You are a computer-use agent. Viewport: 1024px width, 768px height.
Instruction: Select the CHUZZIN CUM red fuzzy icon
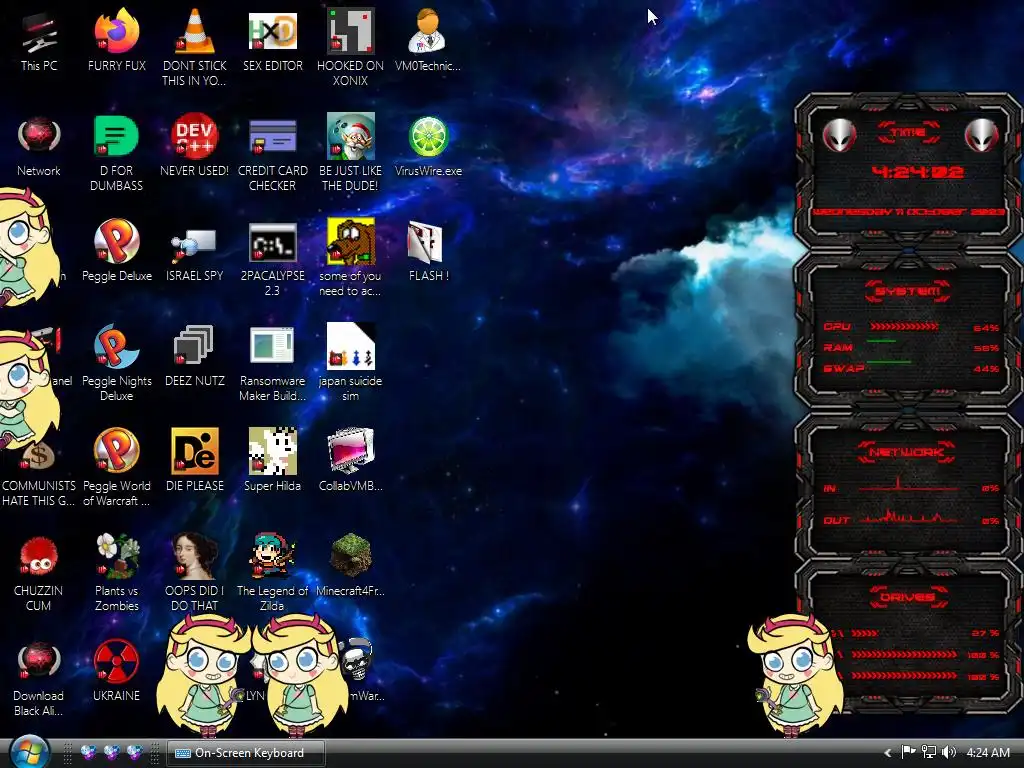pyautogui.click(x=39, y=556)
